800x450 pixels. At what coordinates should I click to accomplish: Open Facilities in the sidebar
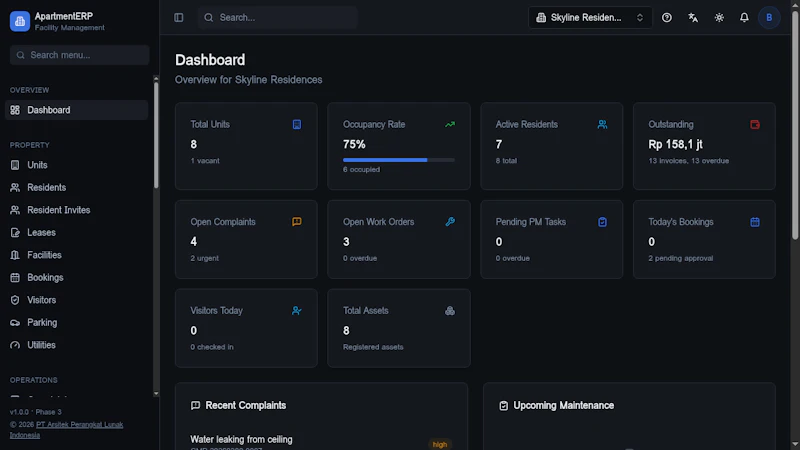(x=77, y=255)
